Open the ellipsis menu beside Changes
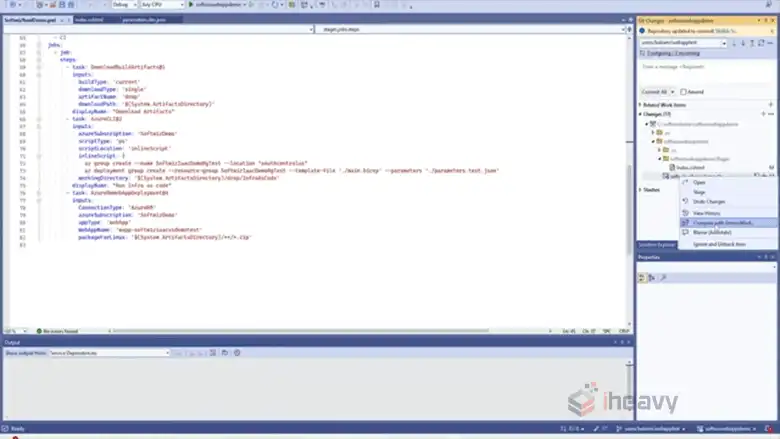The image size is (780, 439). click(x=771, y=114)
